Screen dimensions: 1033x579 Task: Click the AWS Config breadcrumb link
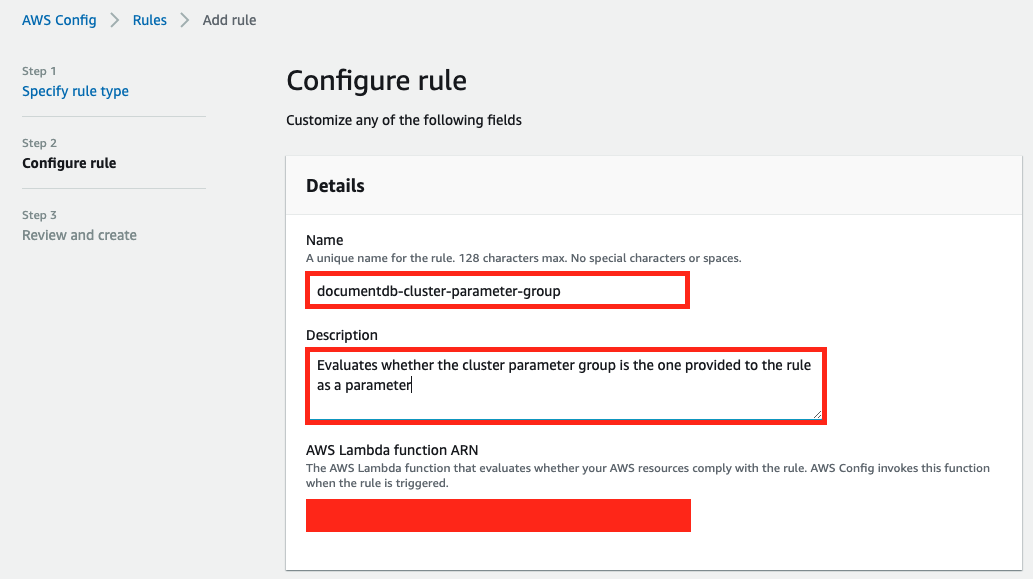(x=59, y=20)
